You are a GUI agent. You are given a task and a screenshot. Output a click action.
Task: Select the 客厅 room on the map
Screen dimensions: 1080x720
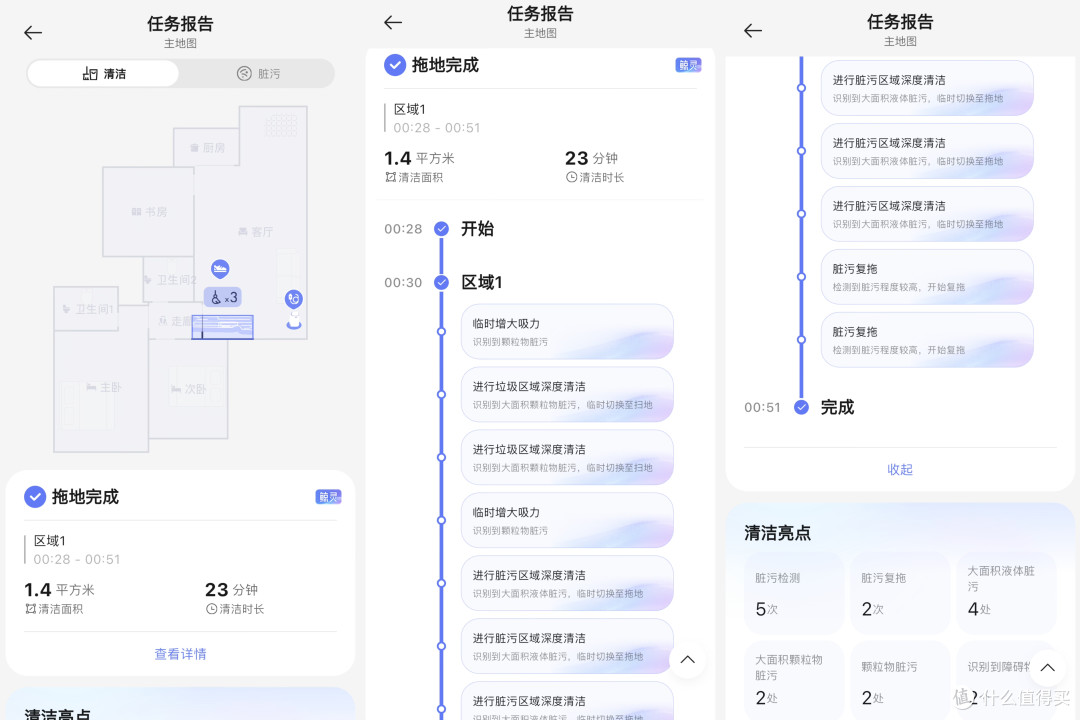(x=255, y=232)
